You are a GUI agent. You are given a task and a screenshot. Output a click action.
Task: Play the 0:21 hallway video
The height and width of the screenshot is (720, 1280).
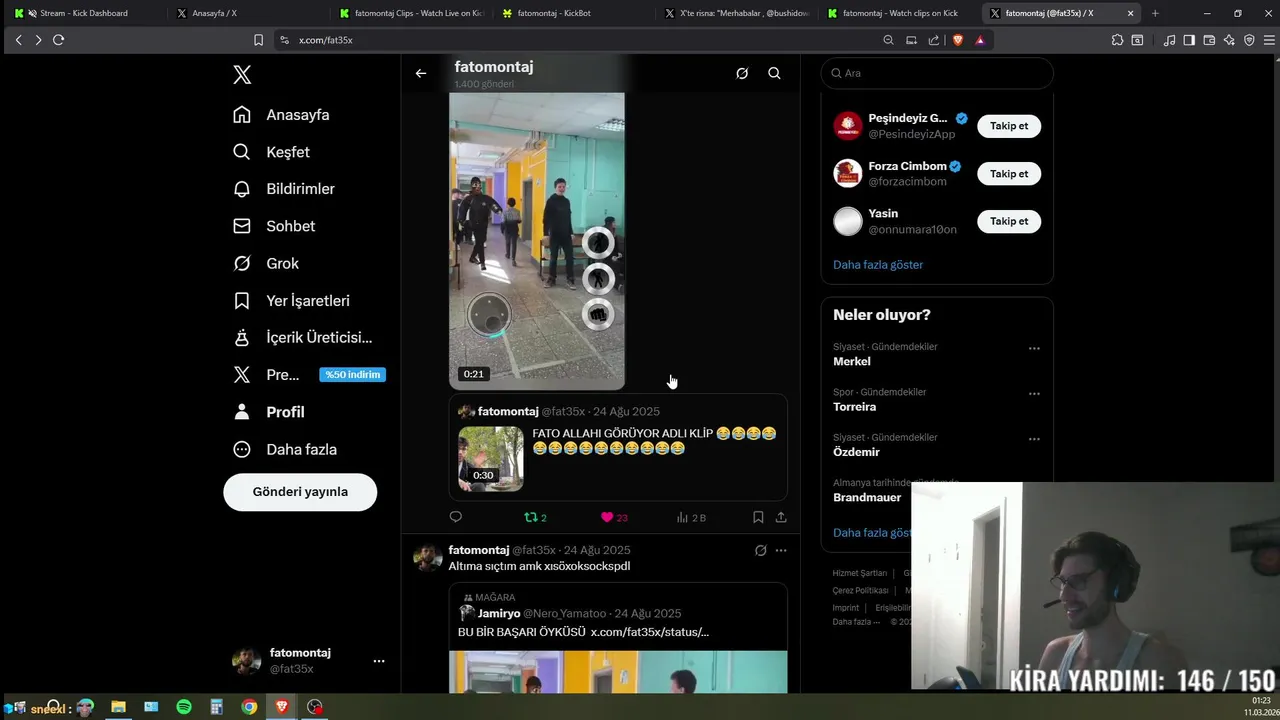point(537,240)
